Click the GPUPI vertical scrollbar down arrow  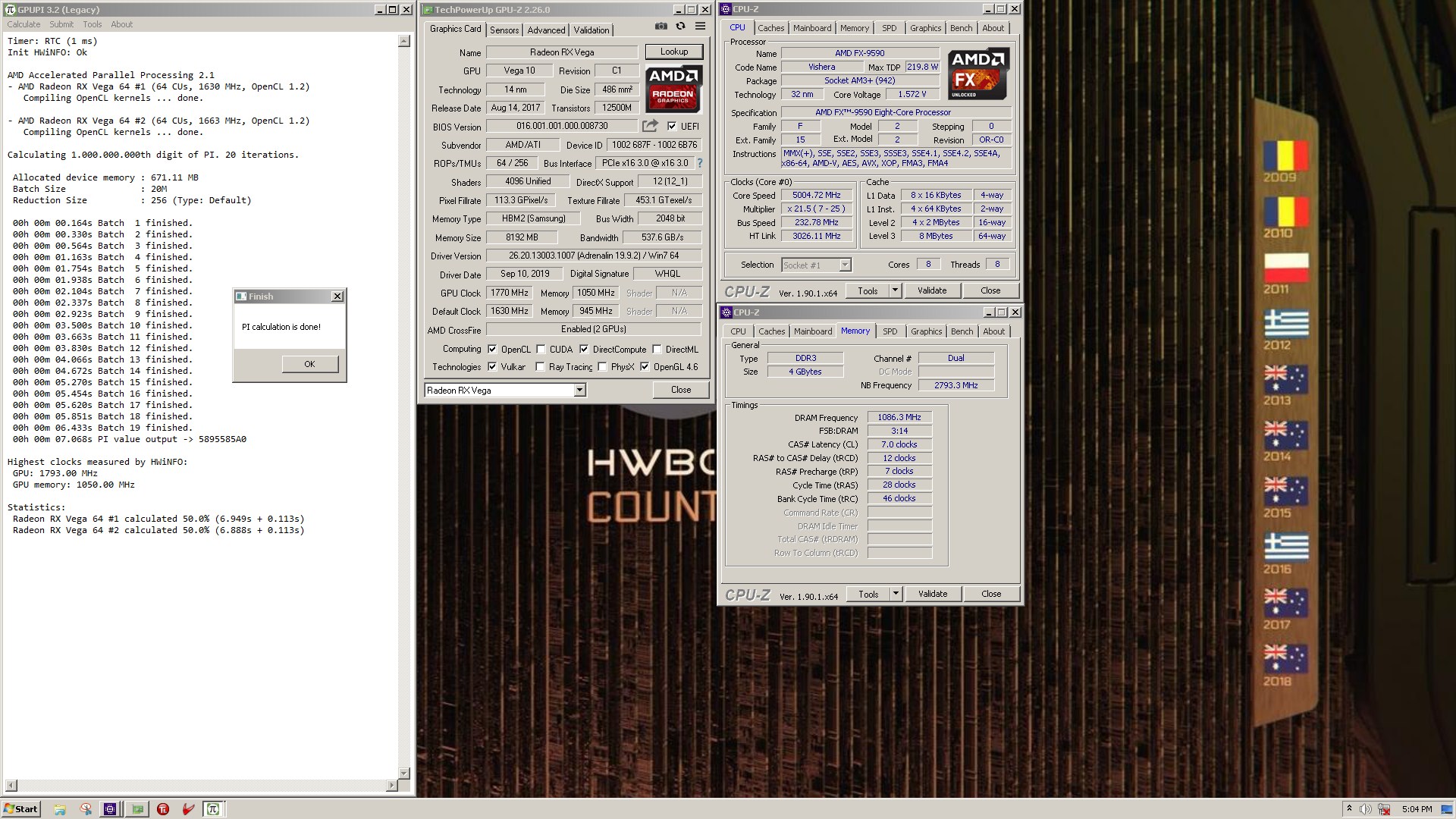(404, 773)
